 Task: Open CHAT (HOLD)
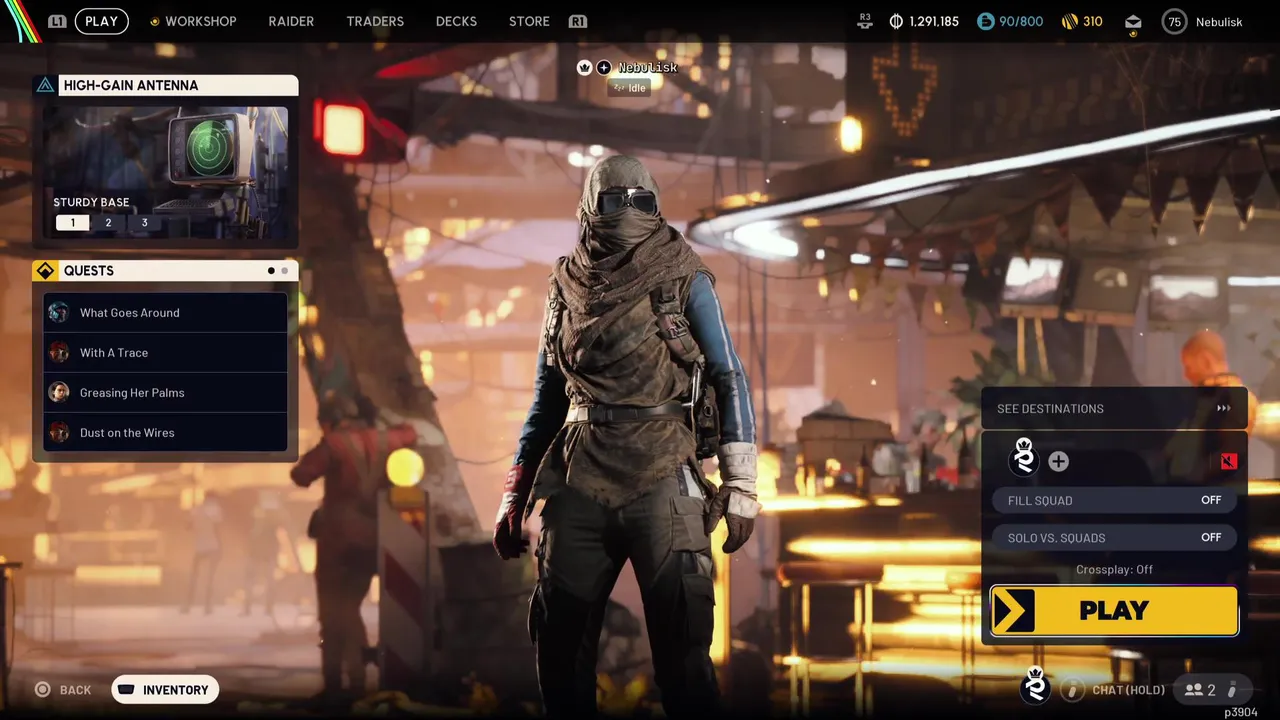[1128, 690]
